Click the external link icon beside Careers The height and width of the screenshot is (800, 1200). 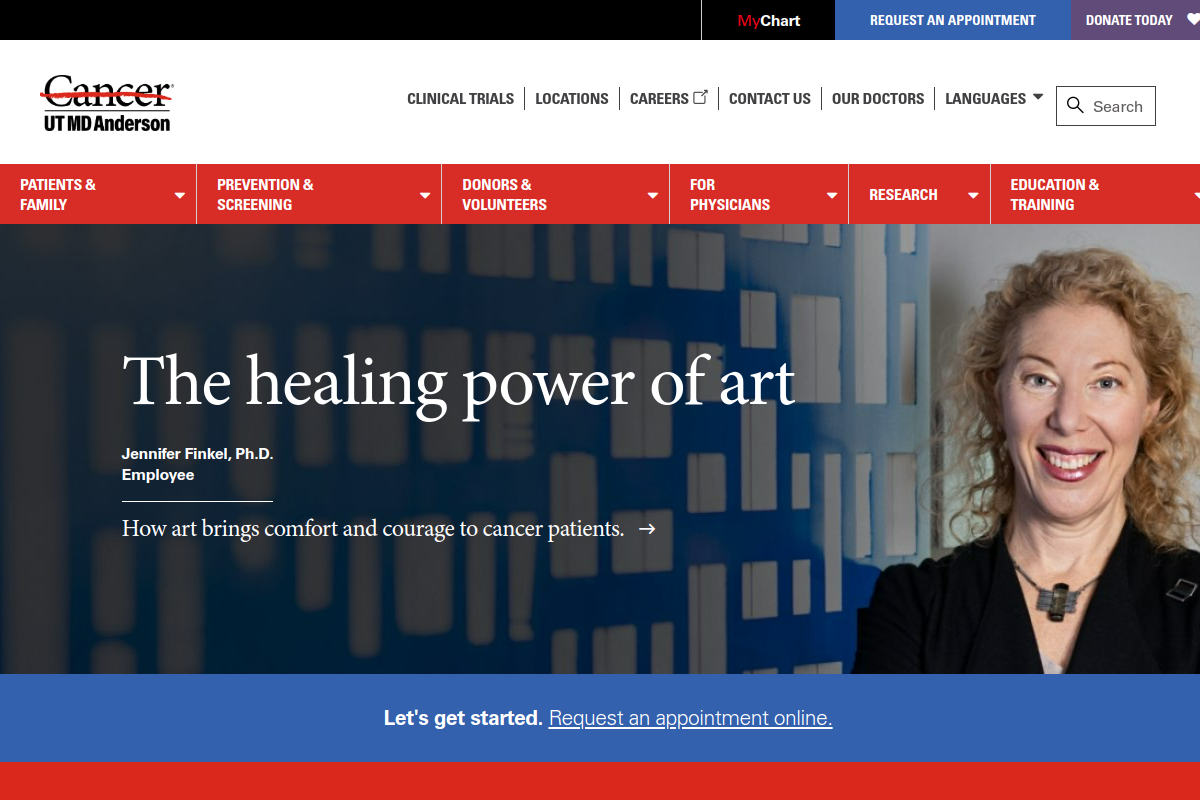700,97
